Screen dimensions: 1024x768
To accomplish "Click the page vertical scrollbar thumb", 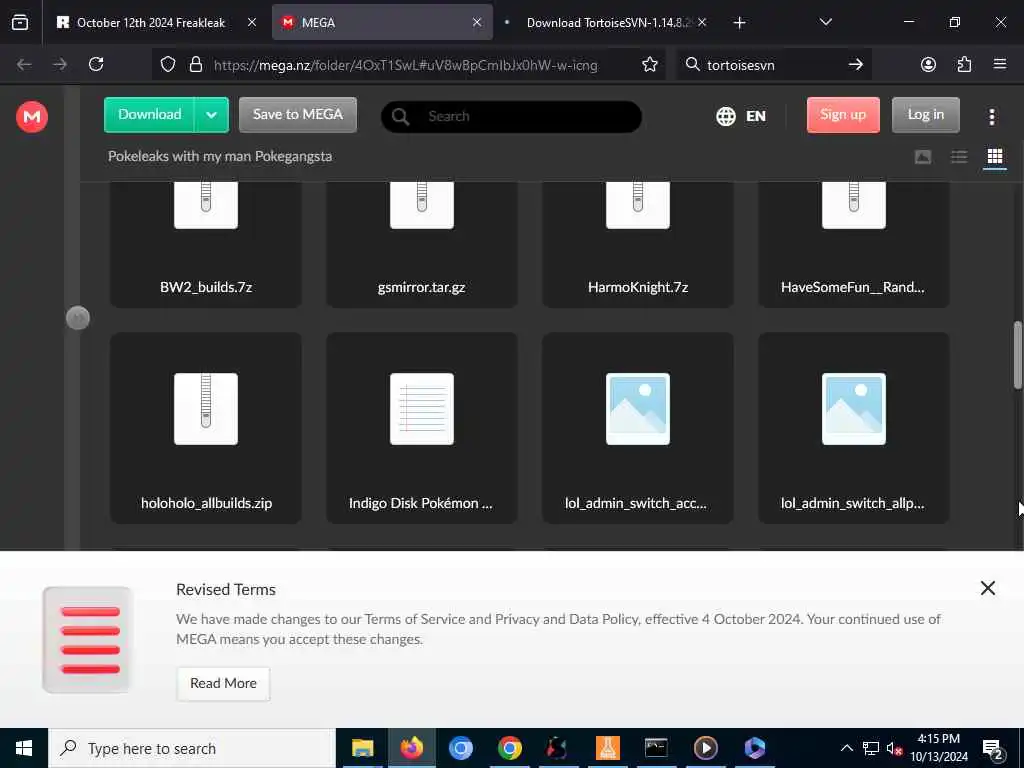I will [x=1017, y=355].
